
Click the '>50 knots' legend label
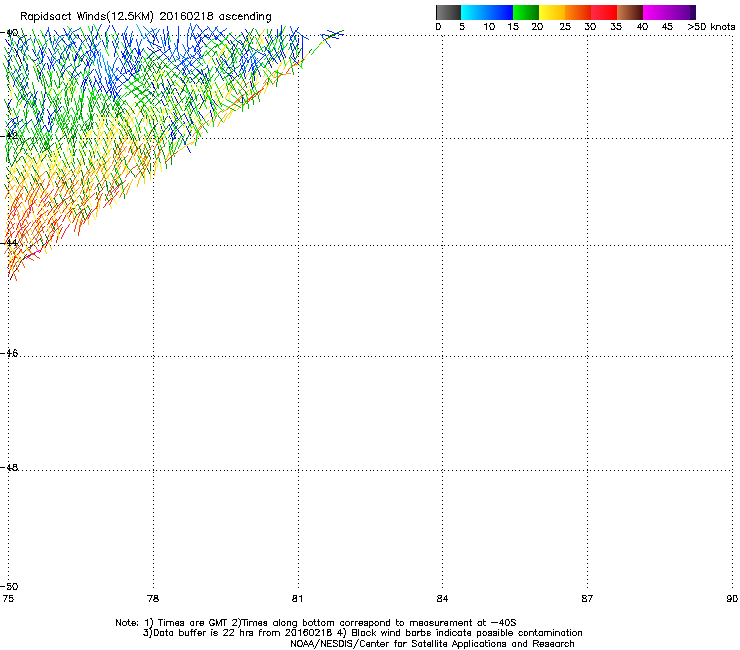tap(711, 27)
